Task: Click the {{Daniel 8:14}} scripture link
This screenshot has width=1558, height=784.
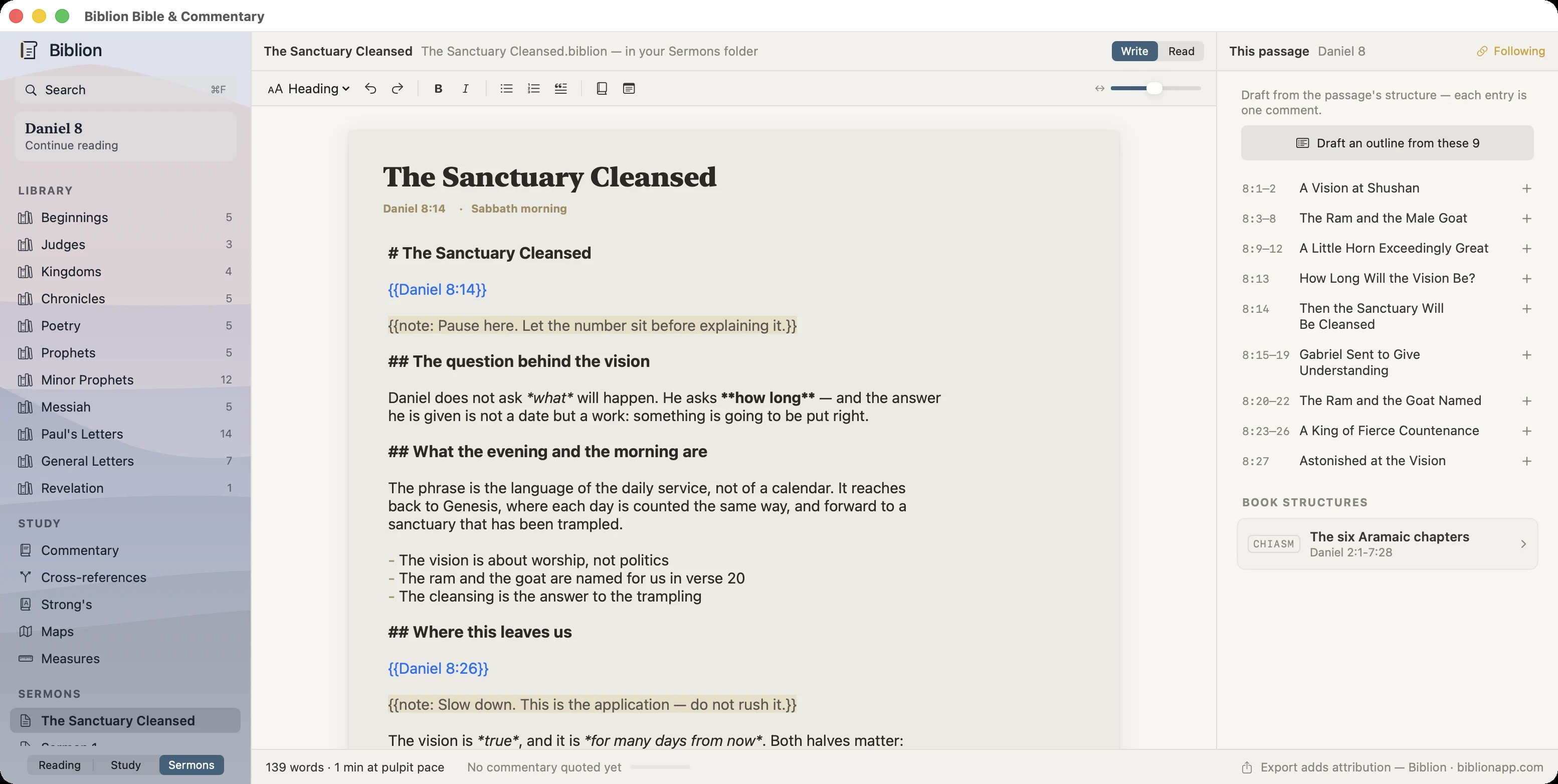Action: coord(437,290)
